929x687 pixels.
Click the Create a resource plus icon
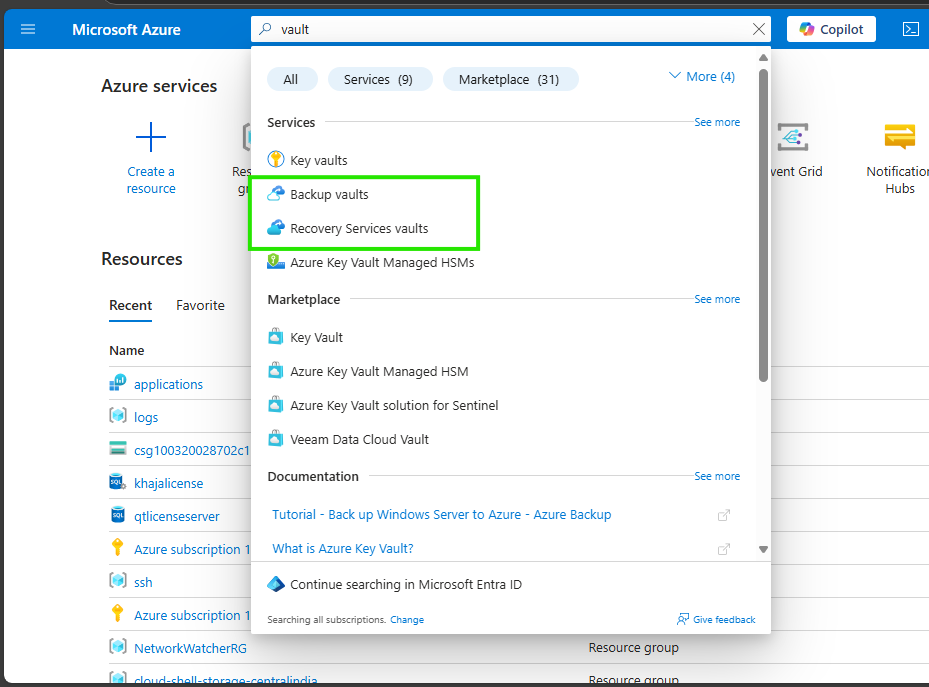150,137
